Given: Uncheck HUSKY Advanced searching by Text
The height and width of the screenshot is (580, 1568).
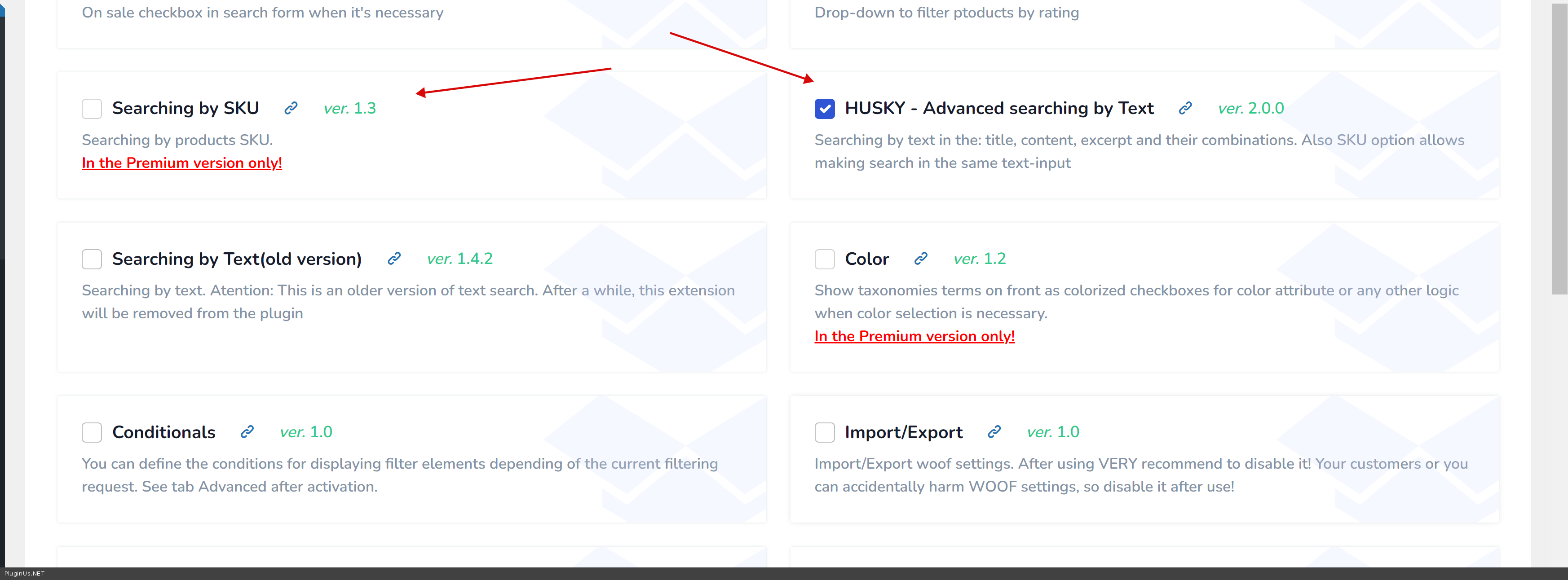Looking at the screenshot, I should coord(824,109).
